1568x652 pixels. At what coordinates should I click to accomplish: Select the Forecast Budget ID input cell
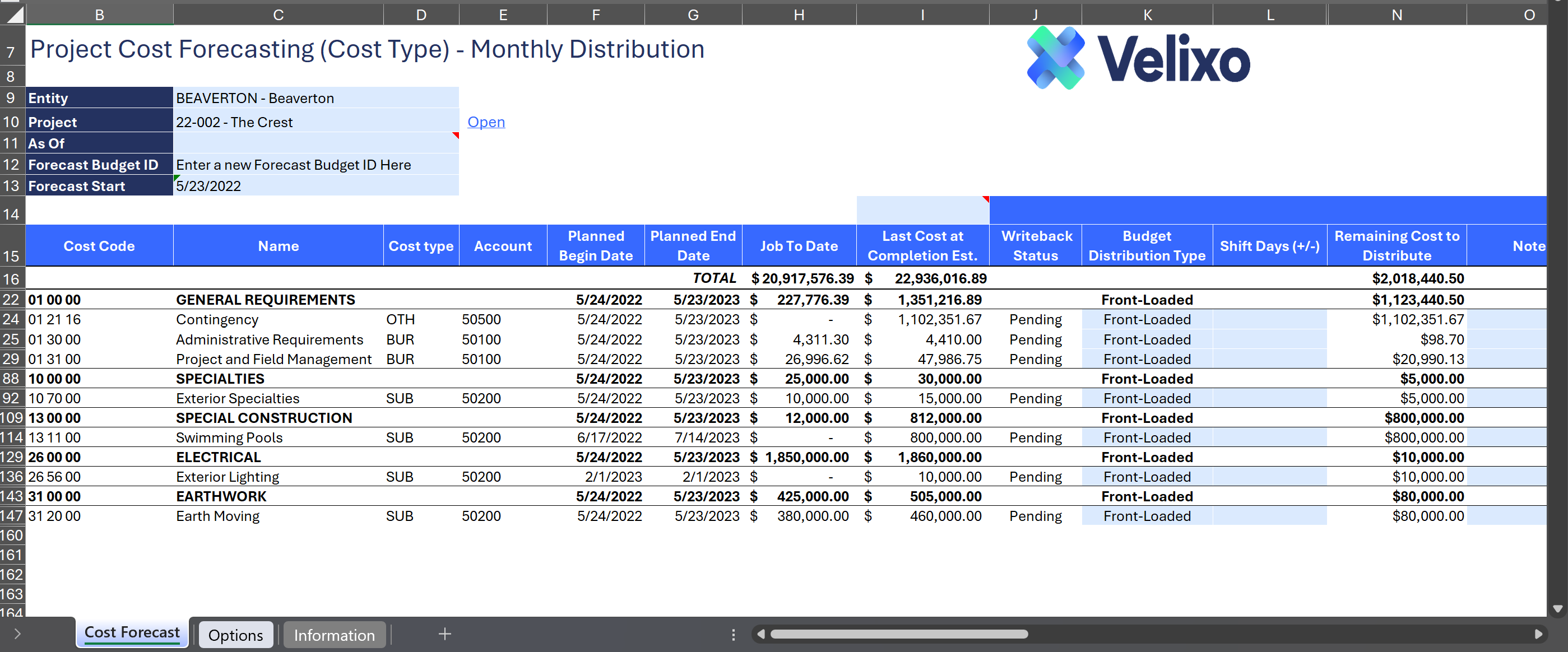tap(316, 165)
